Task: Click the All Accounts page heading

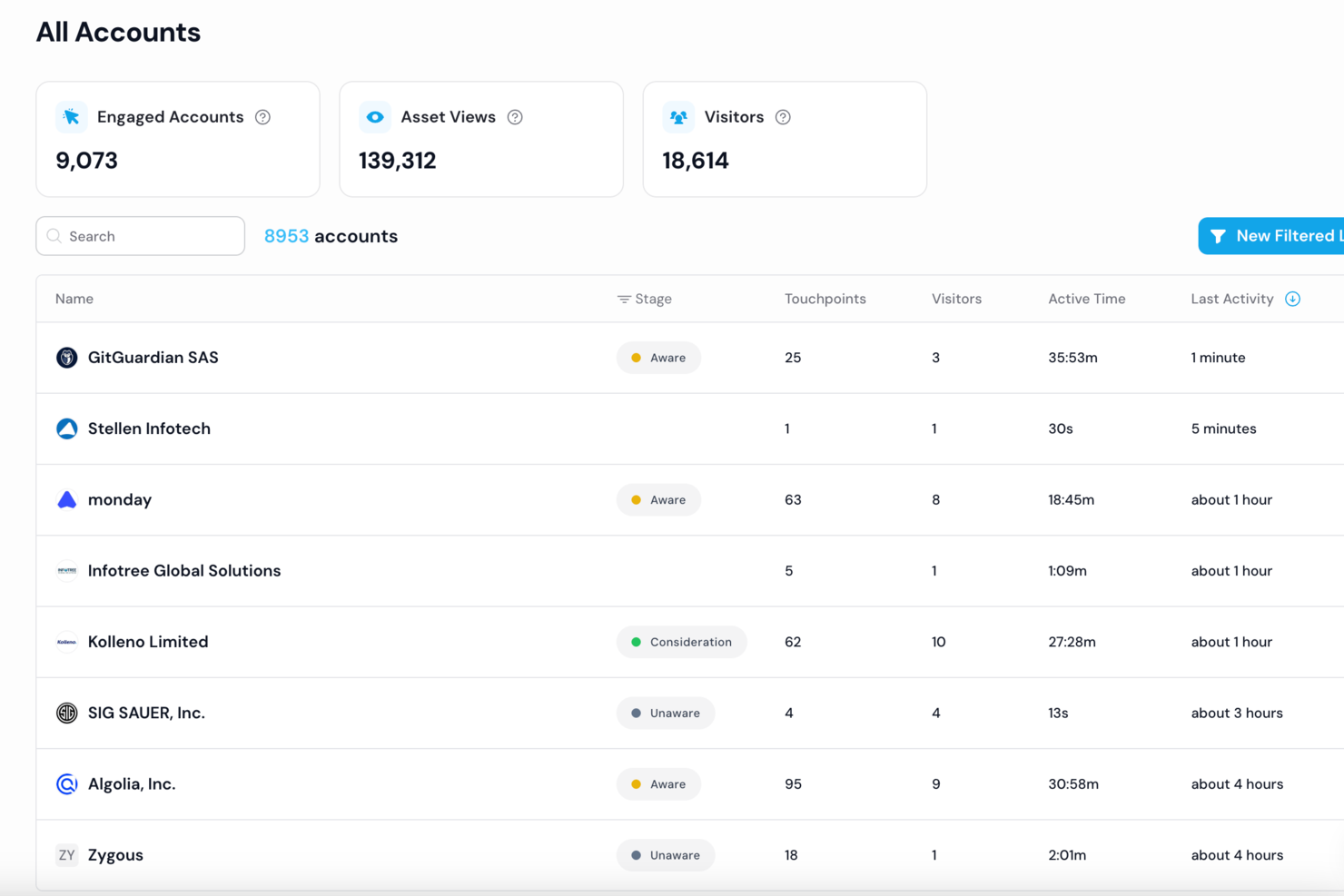Action: coord(118,32)
